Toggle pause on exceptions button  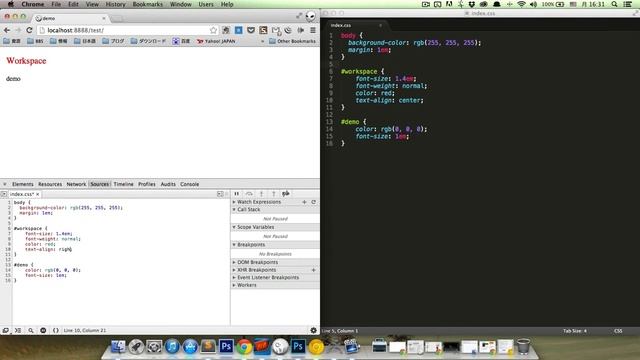click(43, 331)
